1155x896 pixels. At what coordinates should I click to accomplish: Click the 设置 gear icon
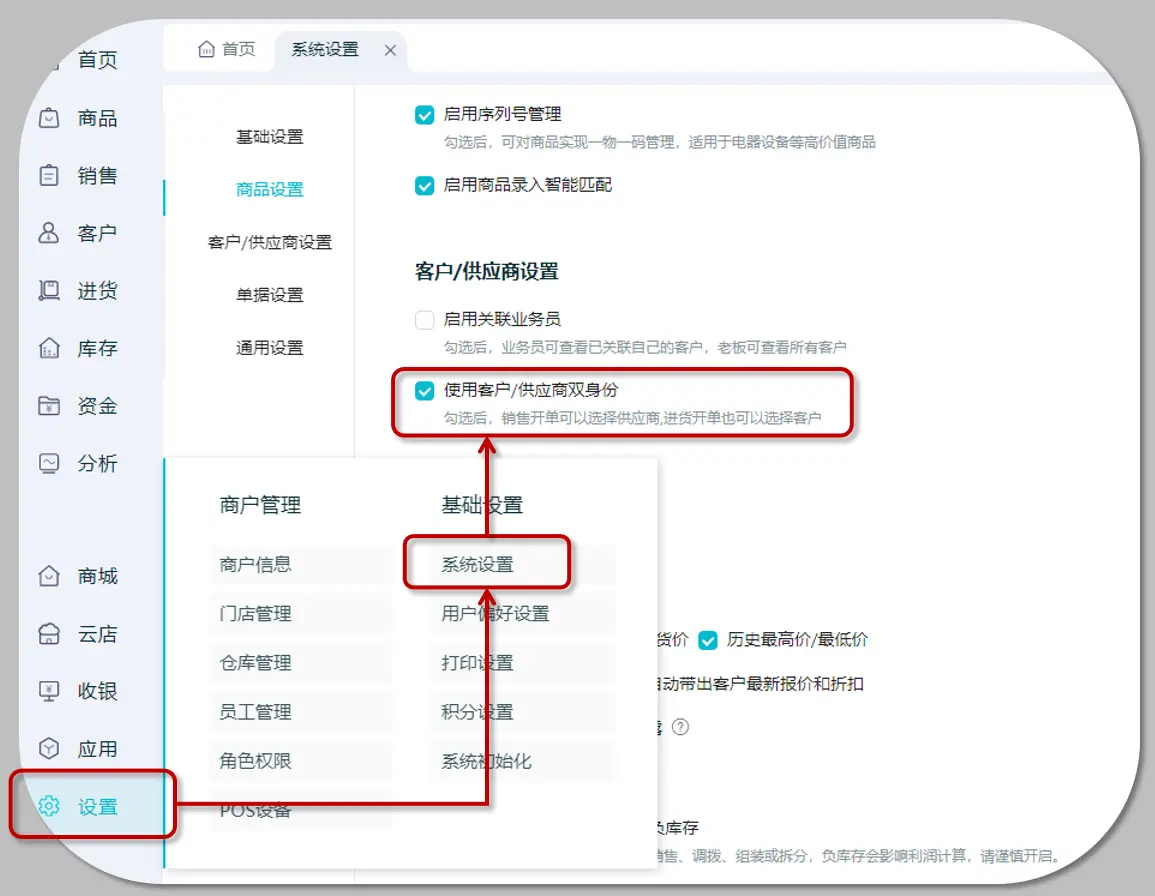49,806
